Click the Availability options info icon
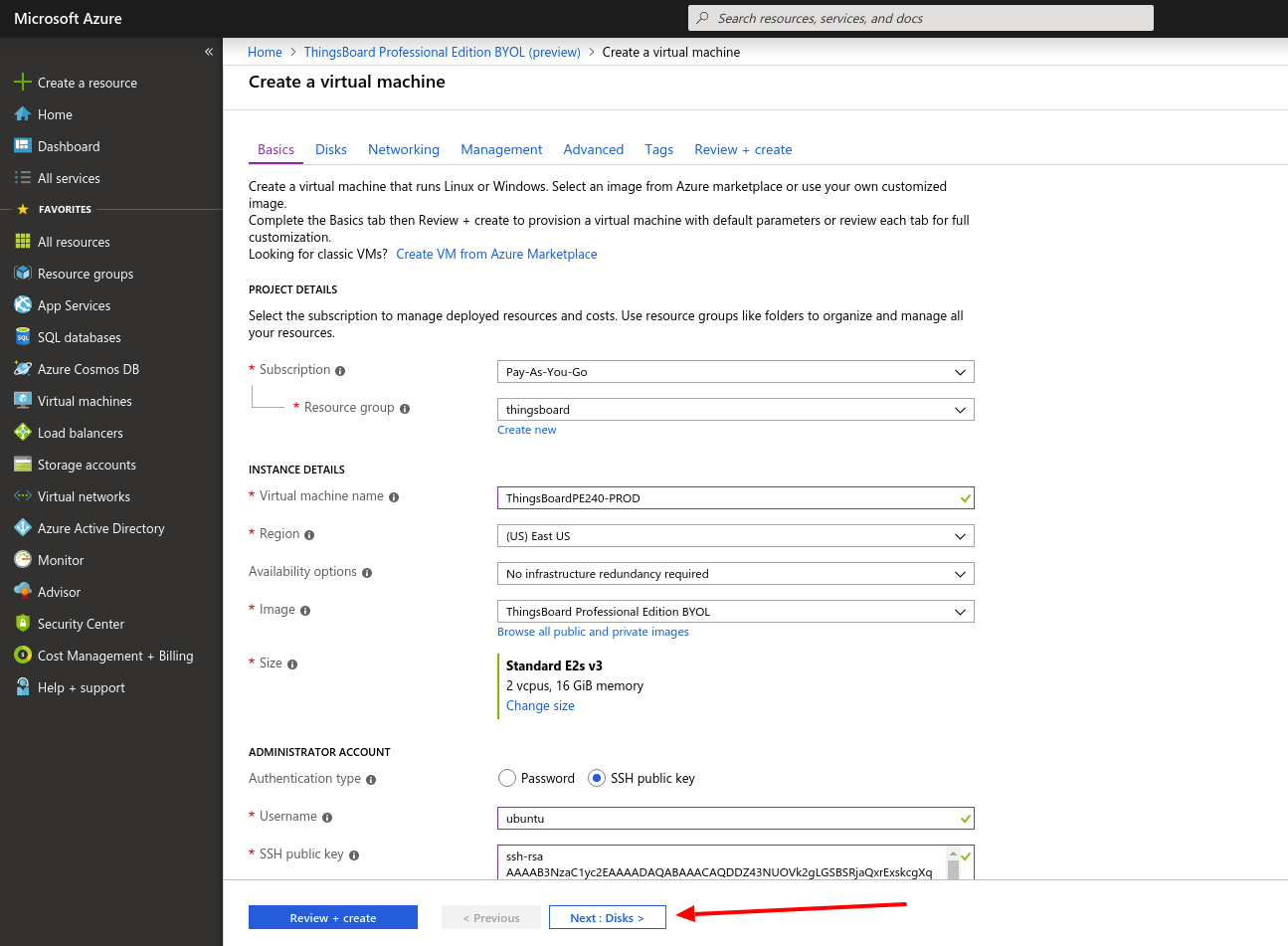This screenshot has height=946, width=1288. point(367,573)
